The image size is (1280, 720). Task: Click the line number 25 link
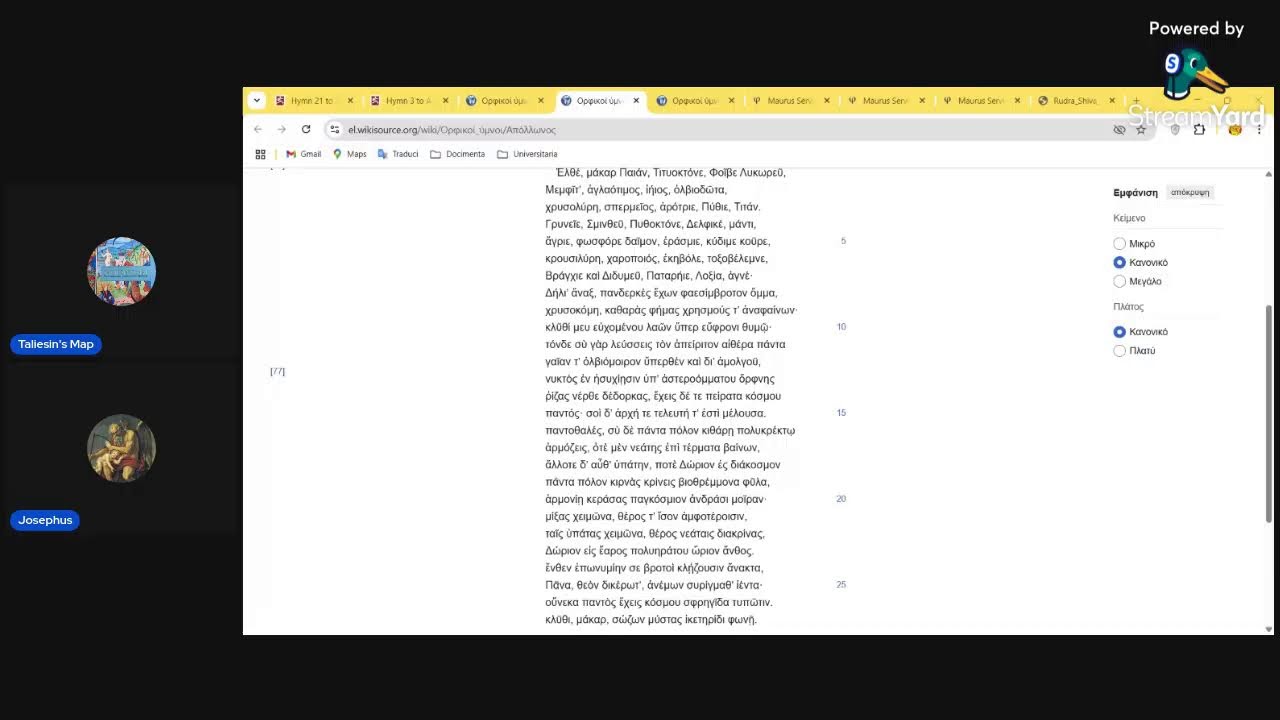click(x=841, y=585)
